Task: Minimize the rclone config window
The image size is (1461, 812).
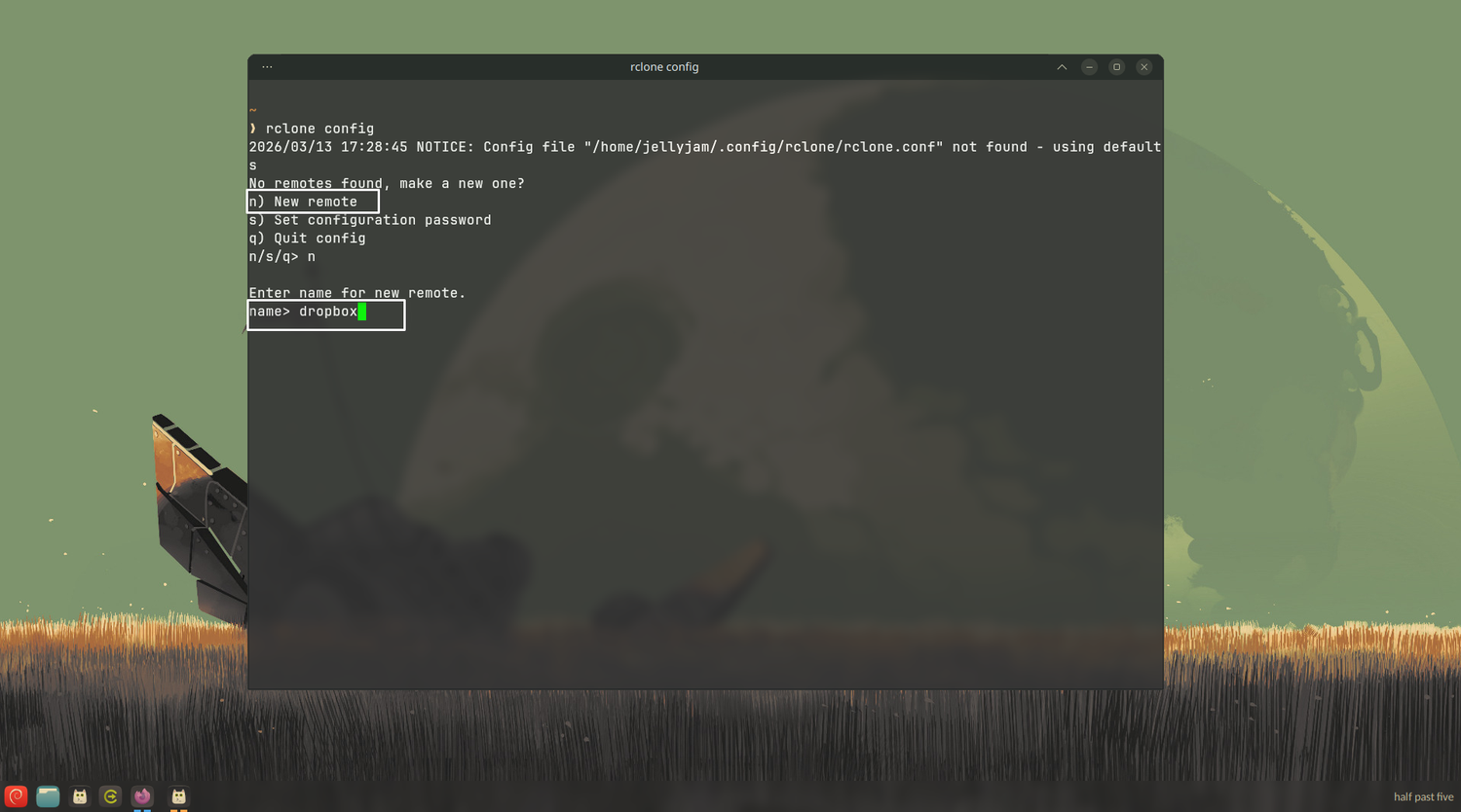Action: pyautogui.click(x=1090, y=67)
